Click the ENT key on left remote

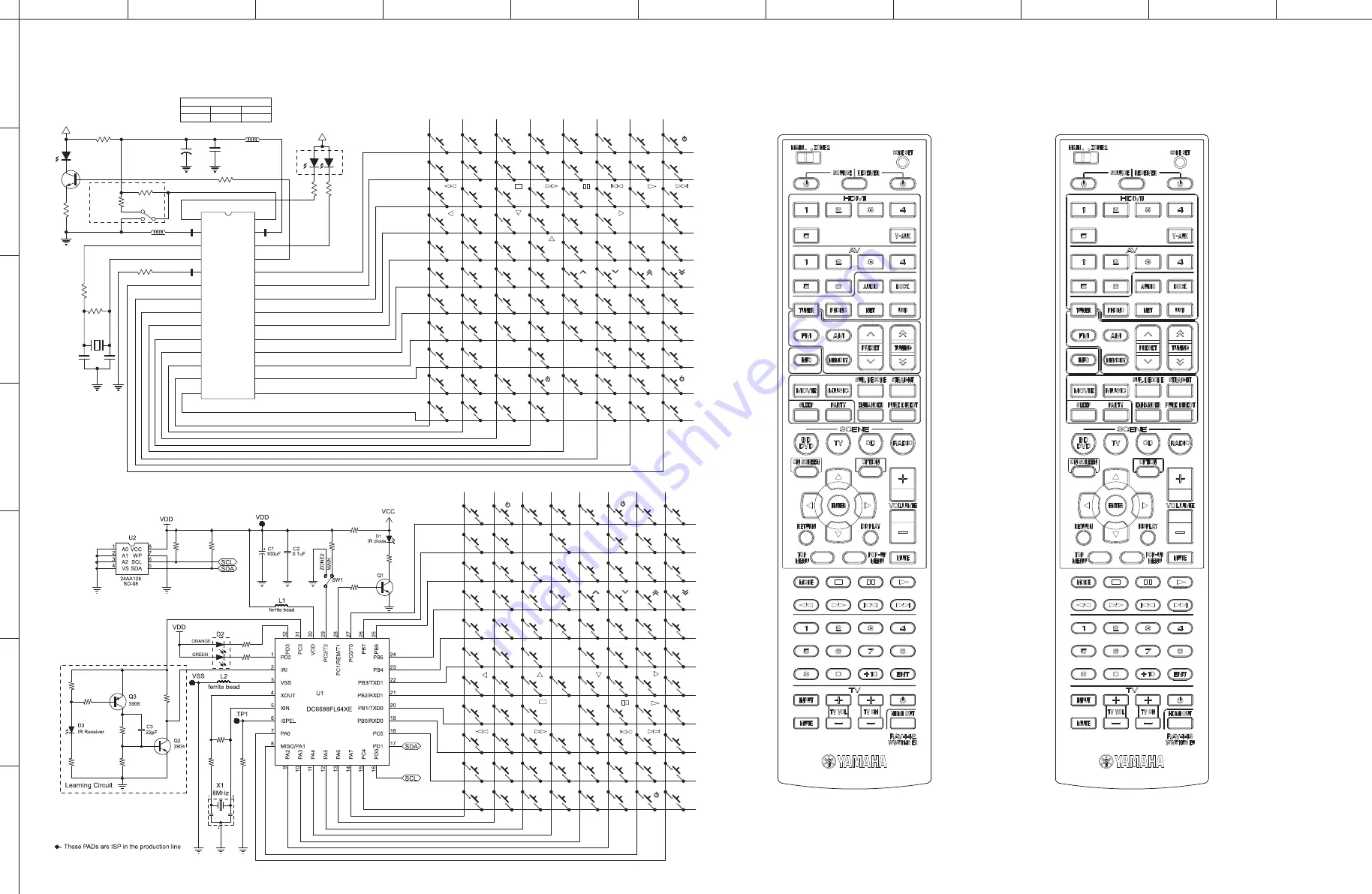[x=903, y=674]
